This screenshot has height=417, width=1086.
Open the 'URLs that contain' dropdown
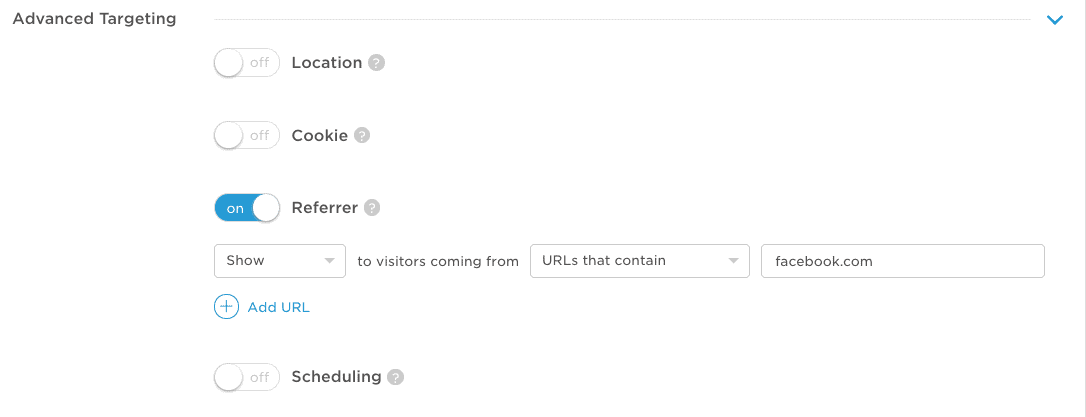coord(639,261)
